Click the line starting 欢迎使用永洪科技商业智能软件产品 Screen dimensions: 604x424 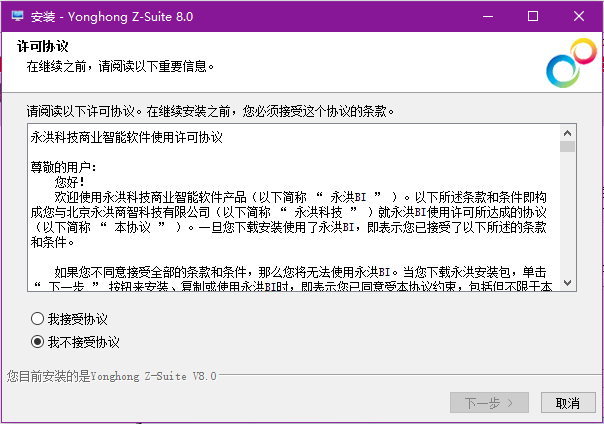[x=300, y=198]
